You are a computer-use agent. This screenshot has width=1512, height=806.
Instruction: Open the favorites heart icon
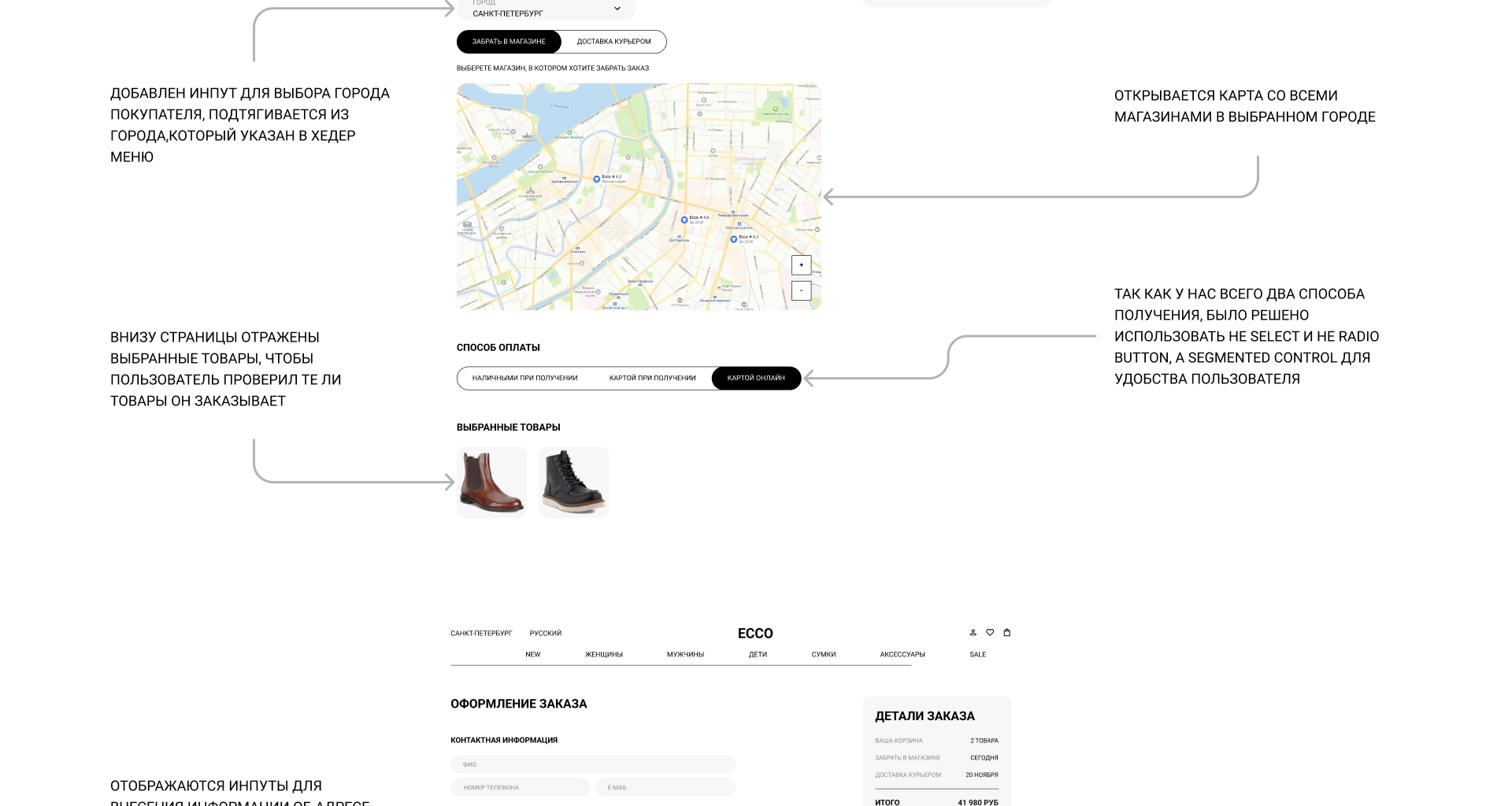(x=990, y=632)
